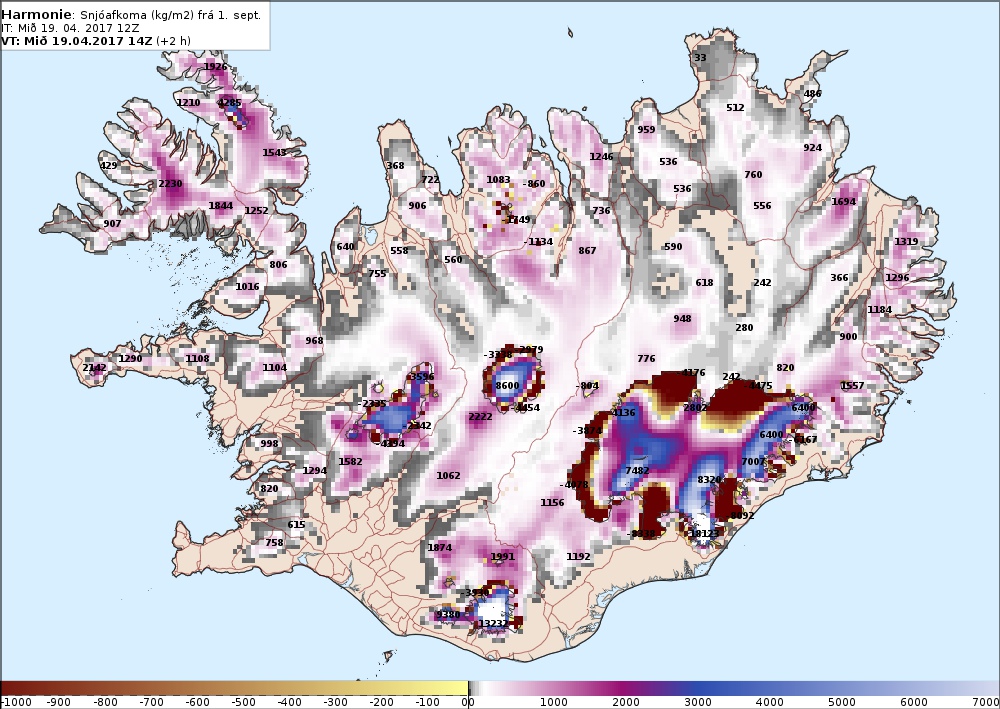Select the 'VT: Mið 19.04.2017 14Z' line
Screen dimensions: 1000x709
pyautogui.click(x=77, y=41)
